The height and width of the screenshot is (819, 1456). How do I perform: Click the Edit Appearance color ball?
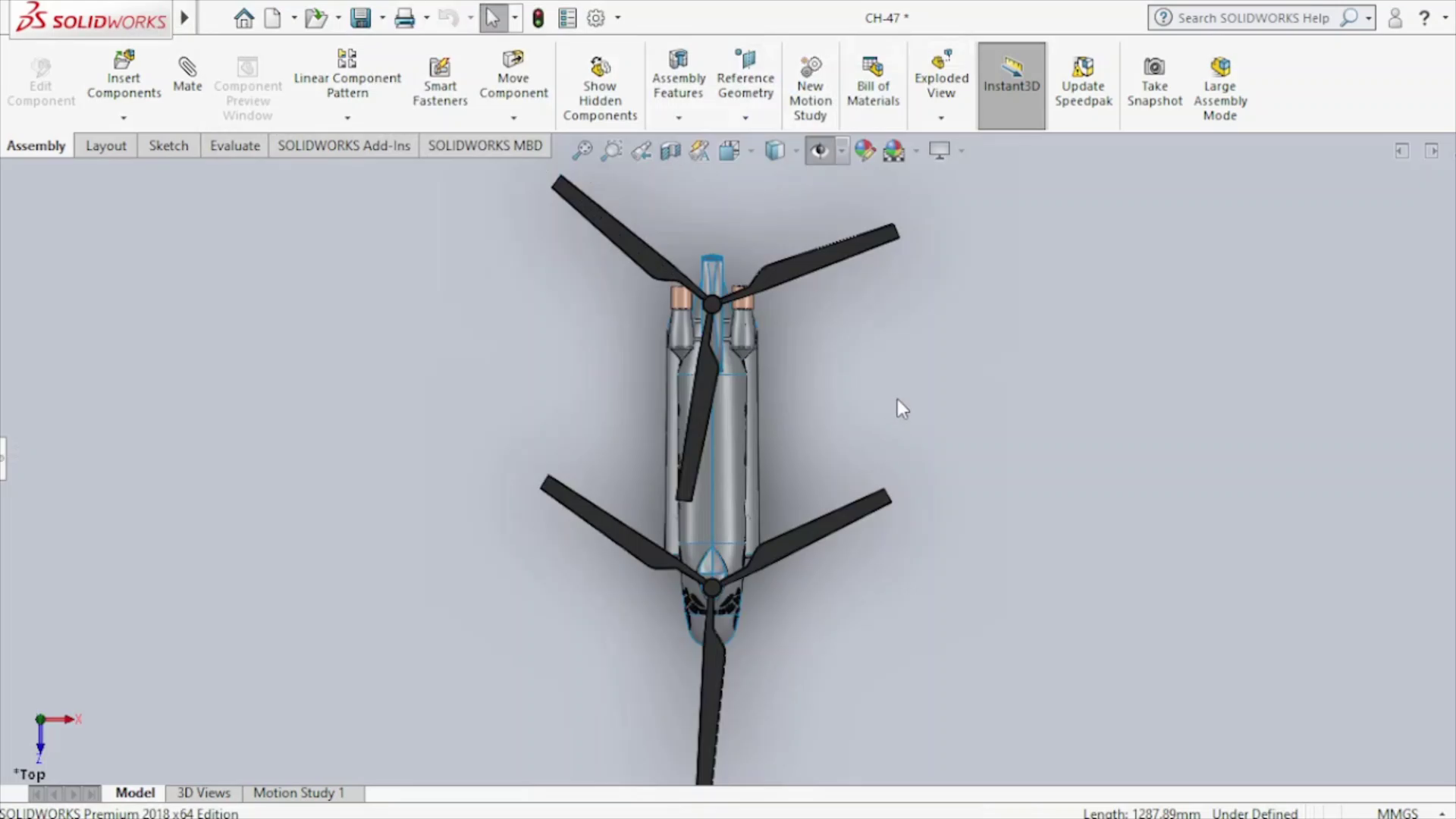point(864,150)
